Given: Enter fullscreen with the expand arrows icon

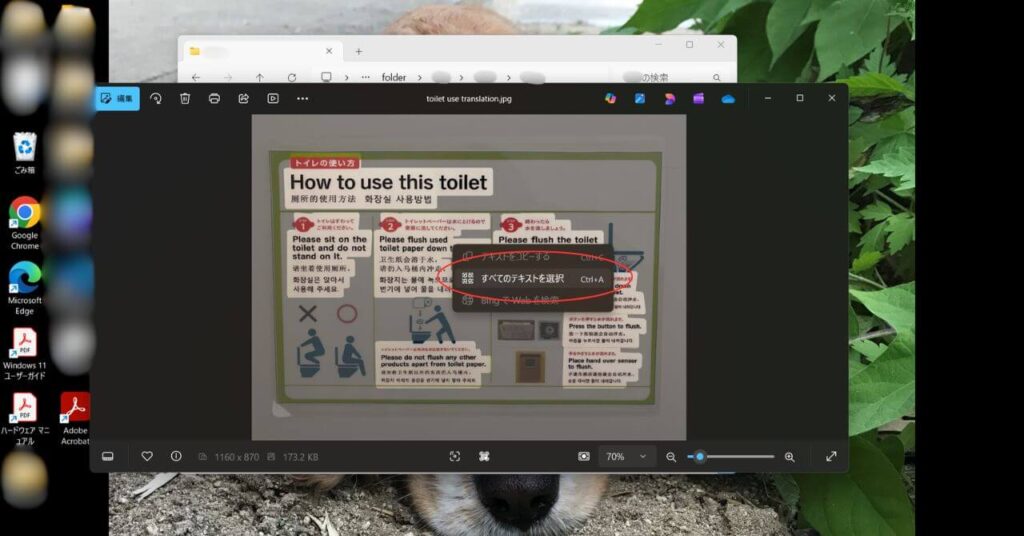Looking at the screenshot, I should tap(831, 456).
